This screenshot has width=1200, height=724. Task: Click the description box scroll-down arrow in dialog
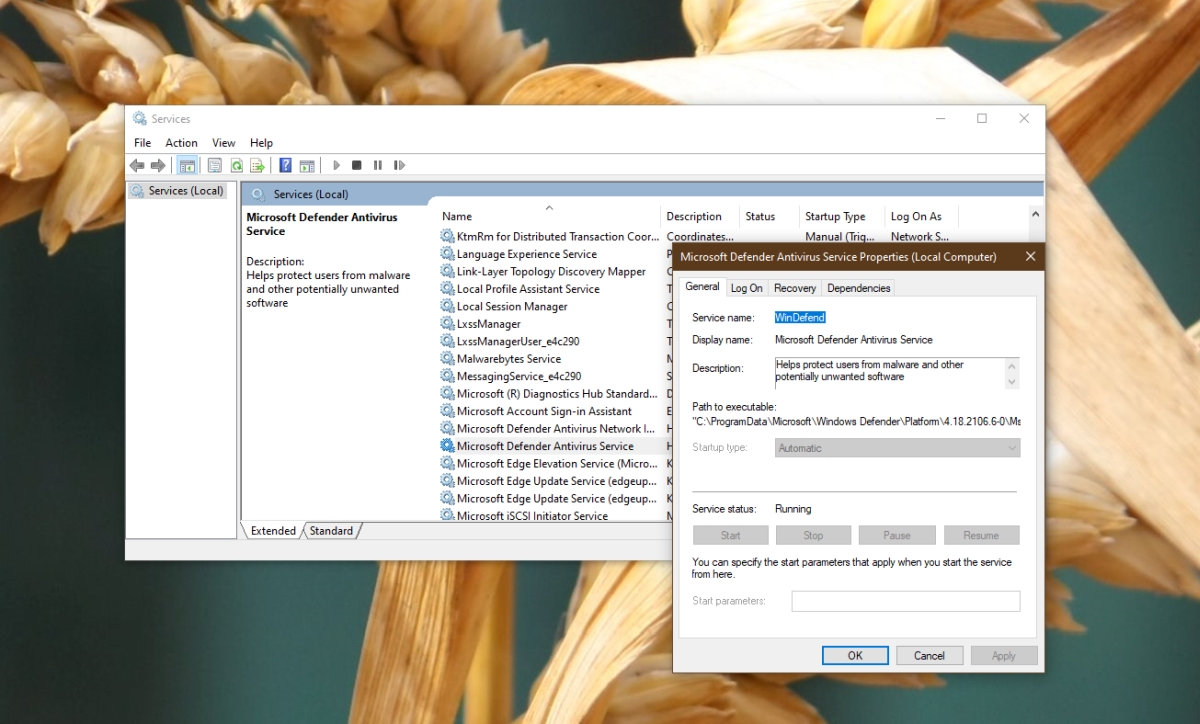point(1012,382)
